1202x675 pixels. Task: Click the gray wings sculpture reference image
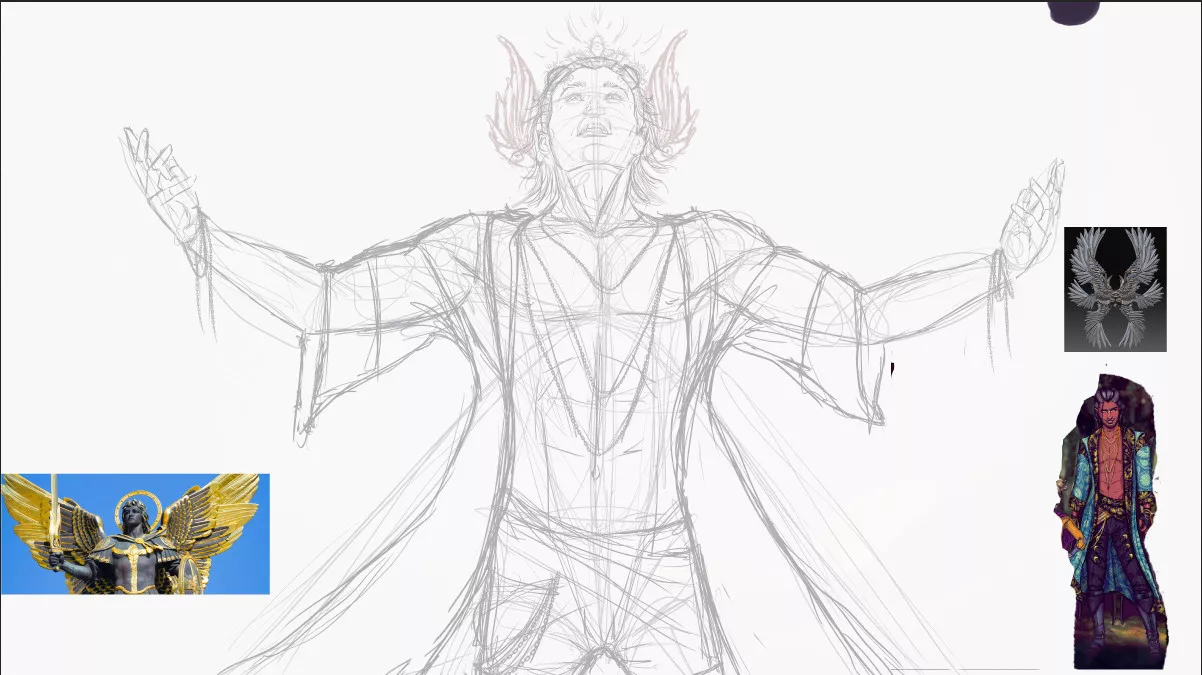[x=1114, y=289]
